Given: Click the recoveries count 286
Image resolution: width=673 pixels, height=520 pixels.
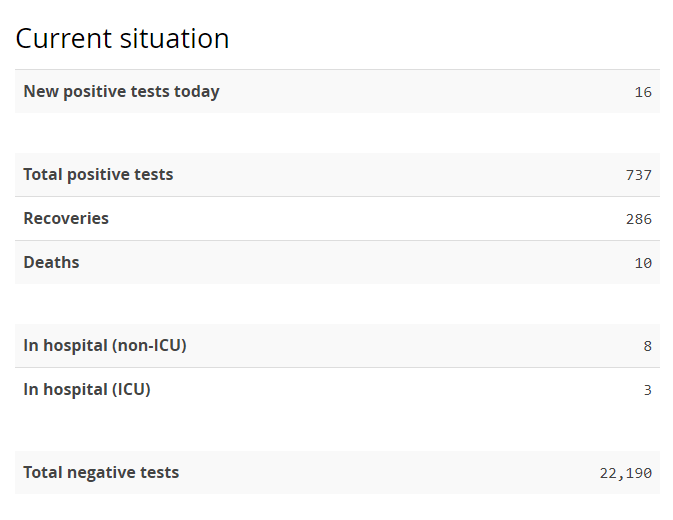Looking at the screenshot, I should coord(639,219).
